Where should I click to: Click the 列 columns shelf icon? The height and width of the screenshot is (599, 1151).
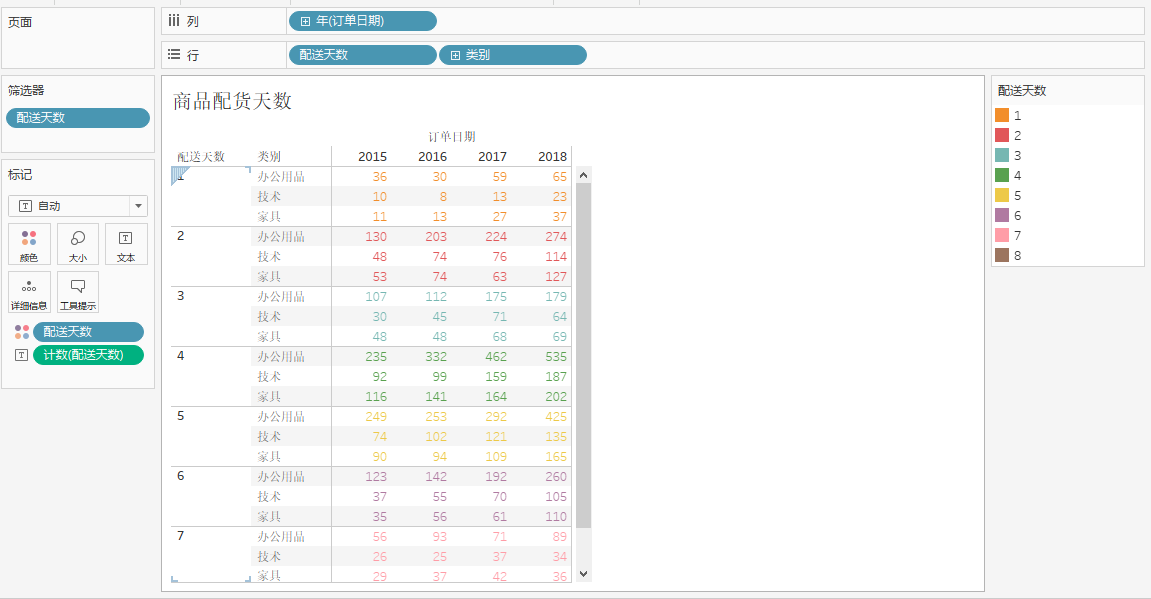click(174, 21)
